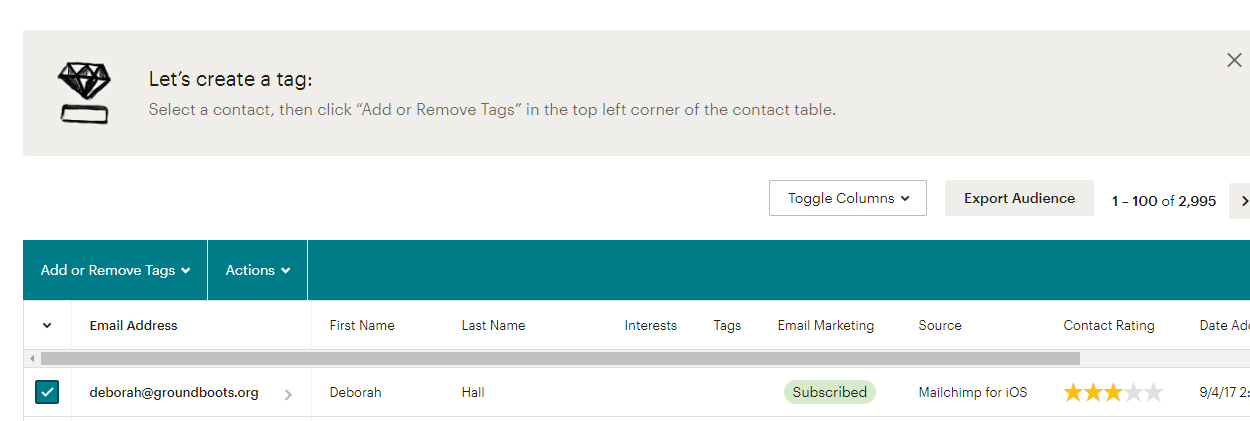Click the arrow next to deborah@groundboots.org
The height and width of the screenshot is (421, 1250).
[288, 394]
